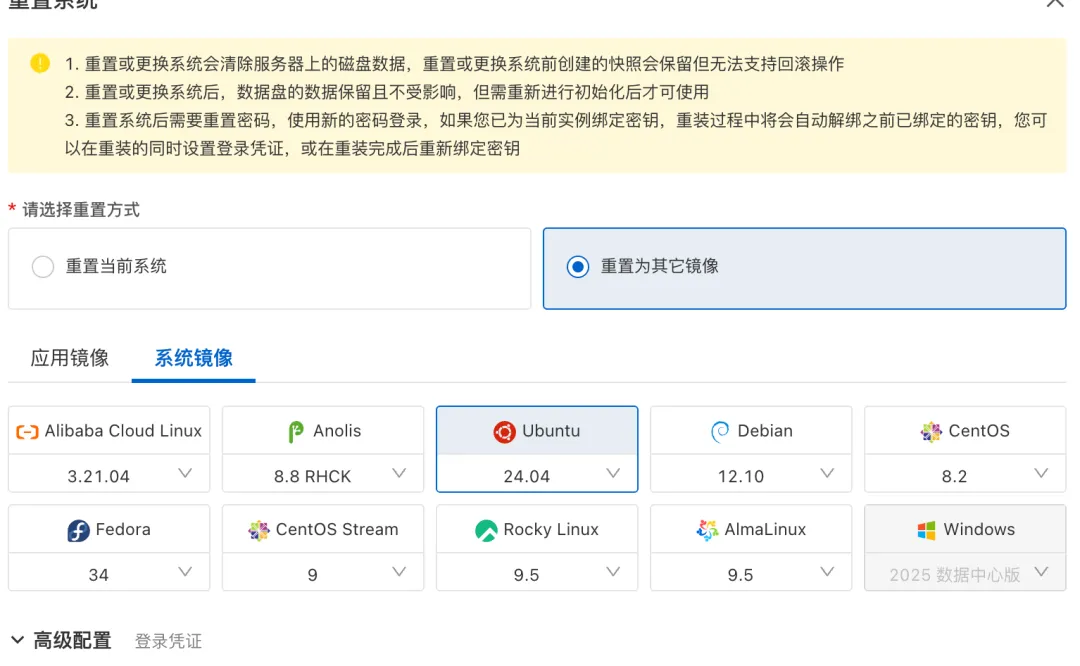The image size is (1080, 666).
Task: Open the Ubuntu 24.04 version dropdown
Action: (613, 474)
